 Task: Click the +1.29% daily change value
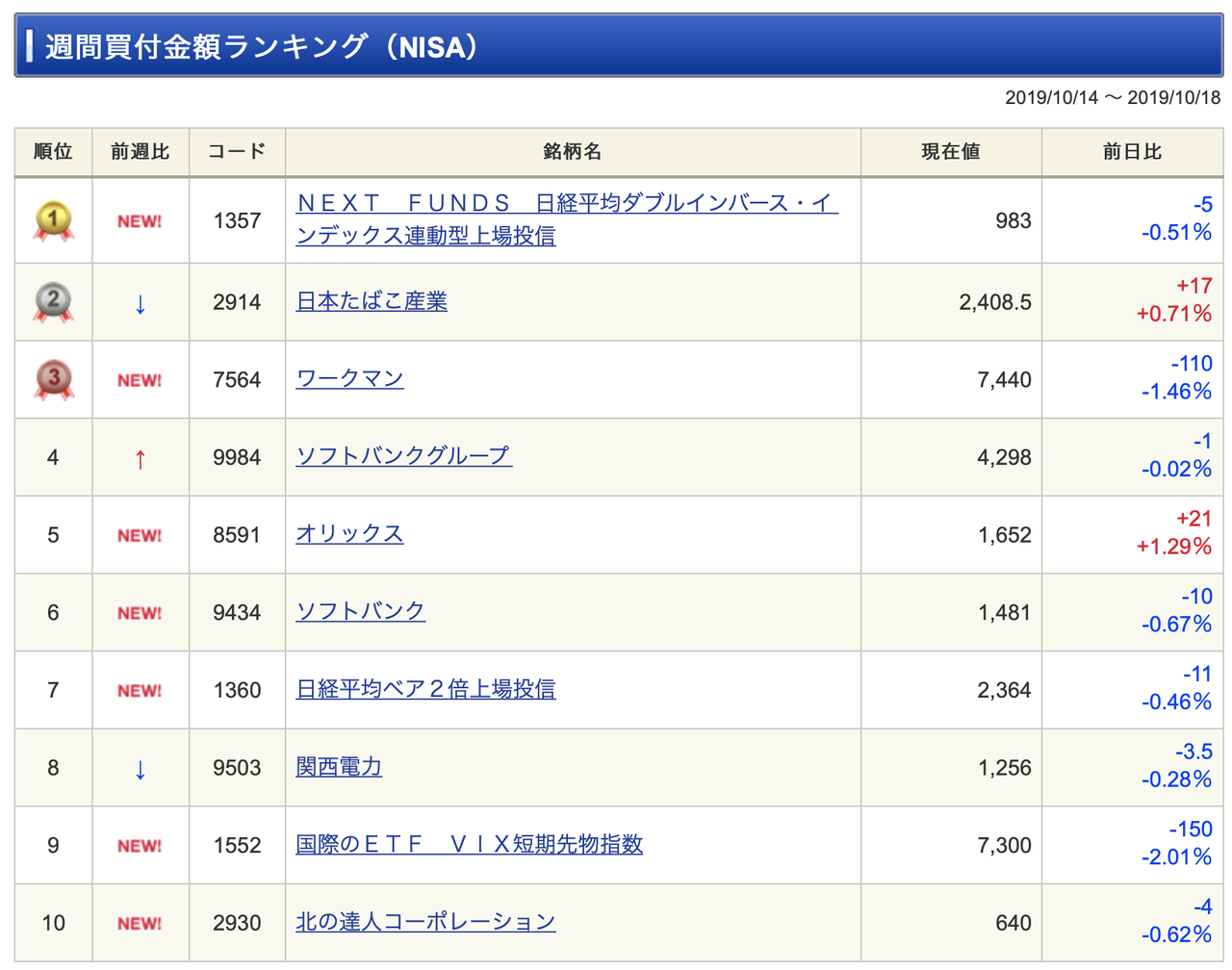[x=1174, y=547]
